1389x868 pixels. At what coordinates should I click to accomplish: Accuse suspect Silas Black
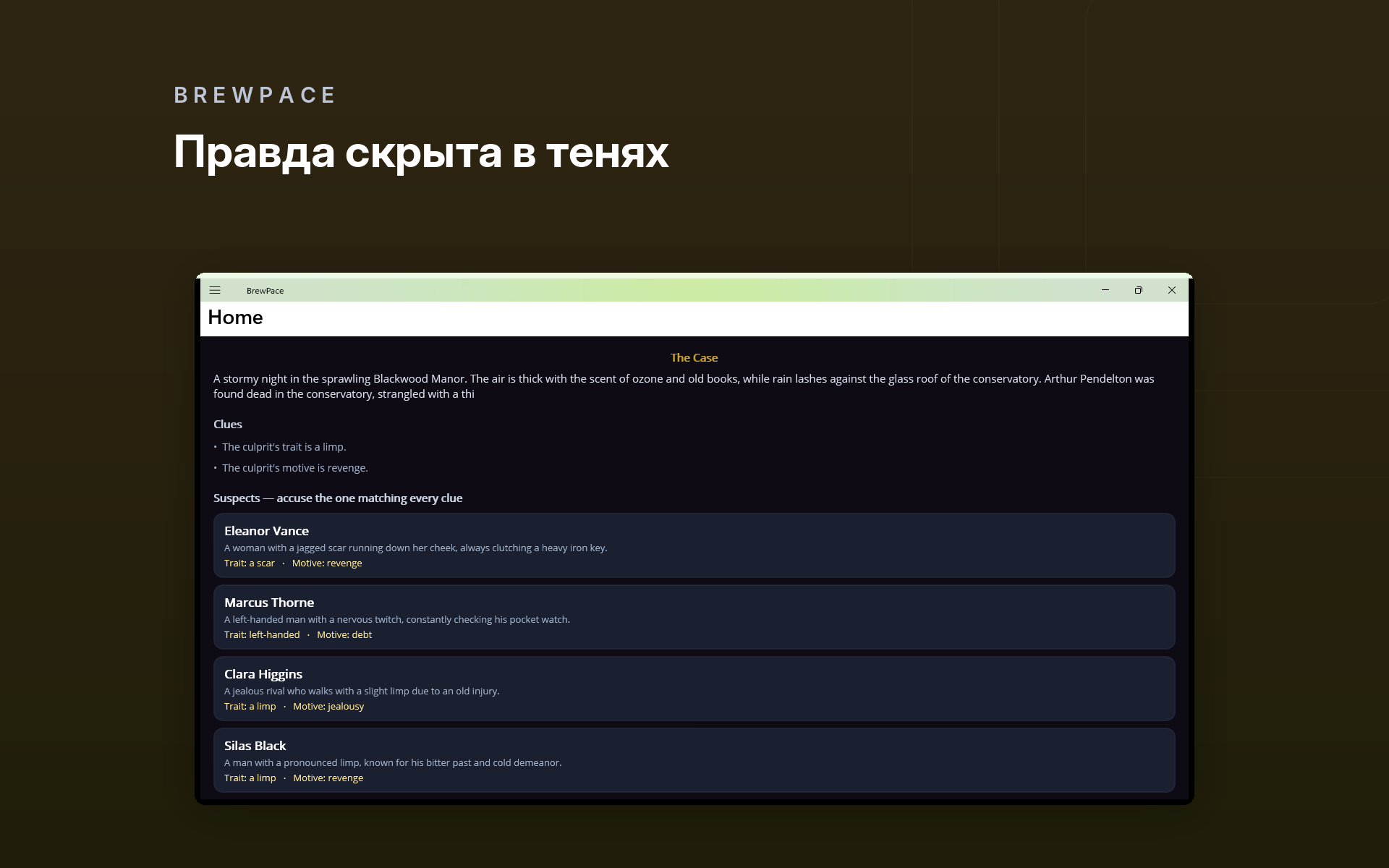[694, 760]
